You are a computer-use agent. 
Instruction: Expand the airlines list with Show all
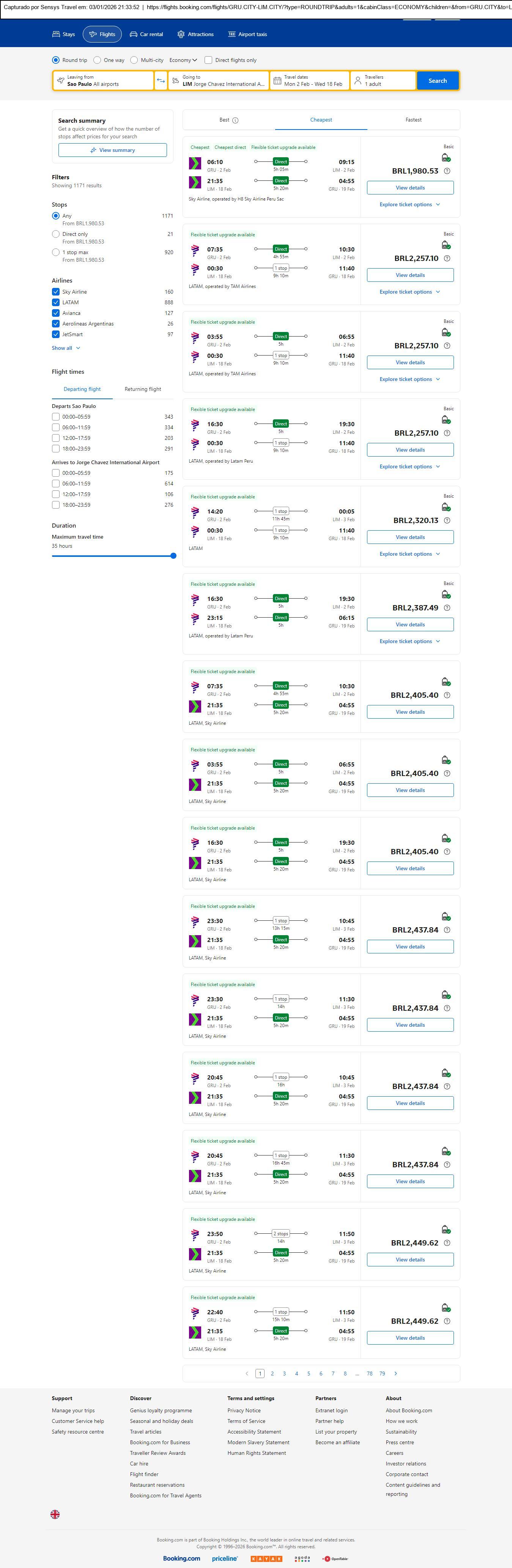(x=66, y=348)
